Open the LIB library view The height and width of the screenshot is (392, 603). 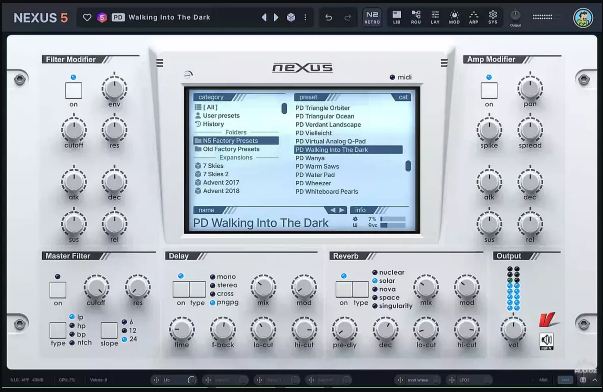[x=396, y=17]
